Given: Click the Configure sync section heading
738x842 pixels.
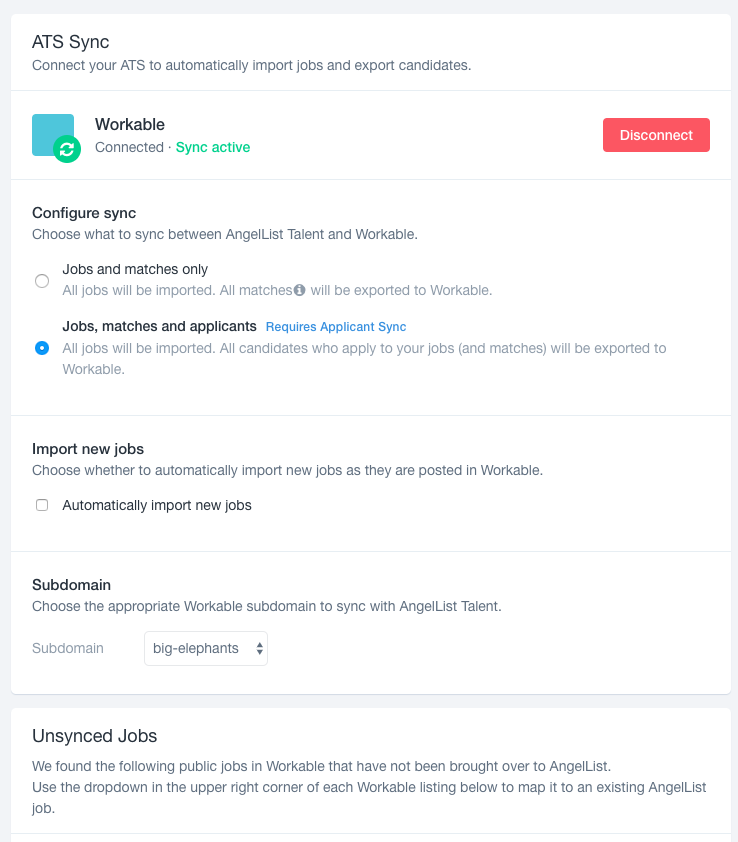Looking at the screenshot, I should pos(84,213).
